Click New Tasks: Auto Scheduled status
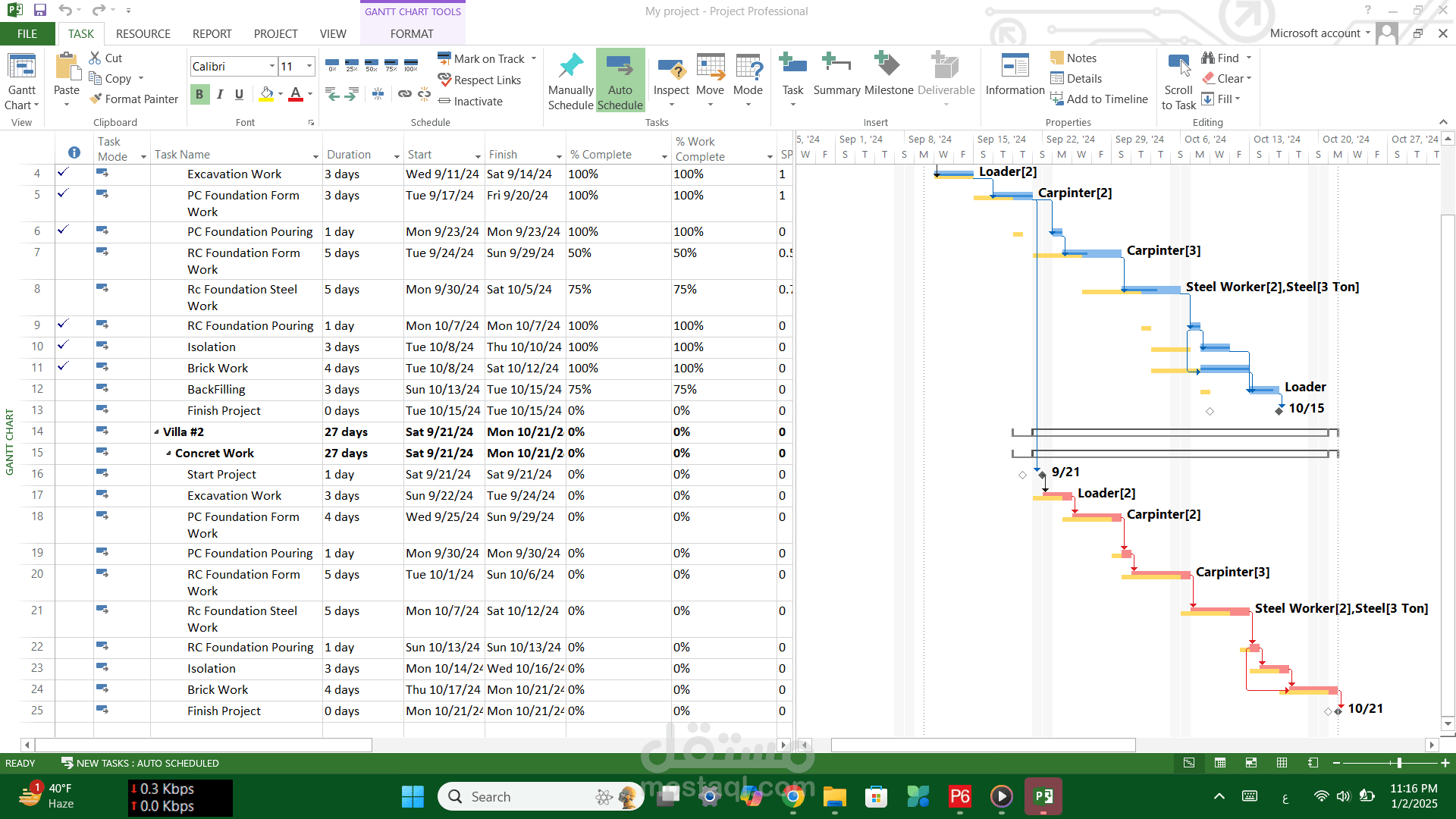This screenshot has height=819, width=1456. coord(140,763)
